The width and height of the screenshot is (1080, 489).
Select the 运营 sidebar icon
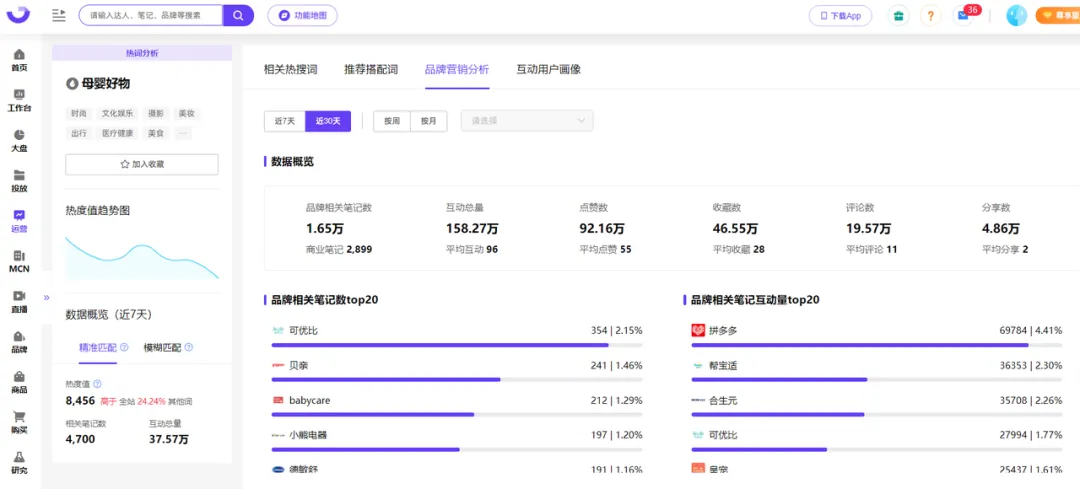point(19,221)
